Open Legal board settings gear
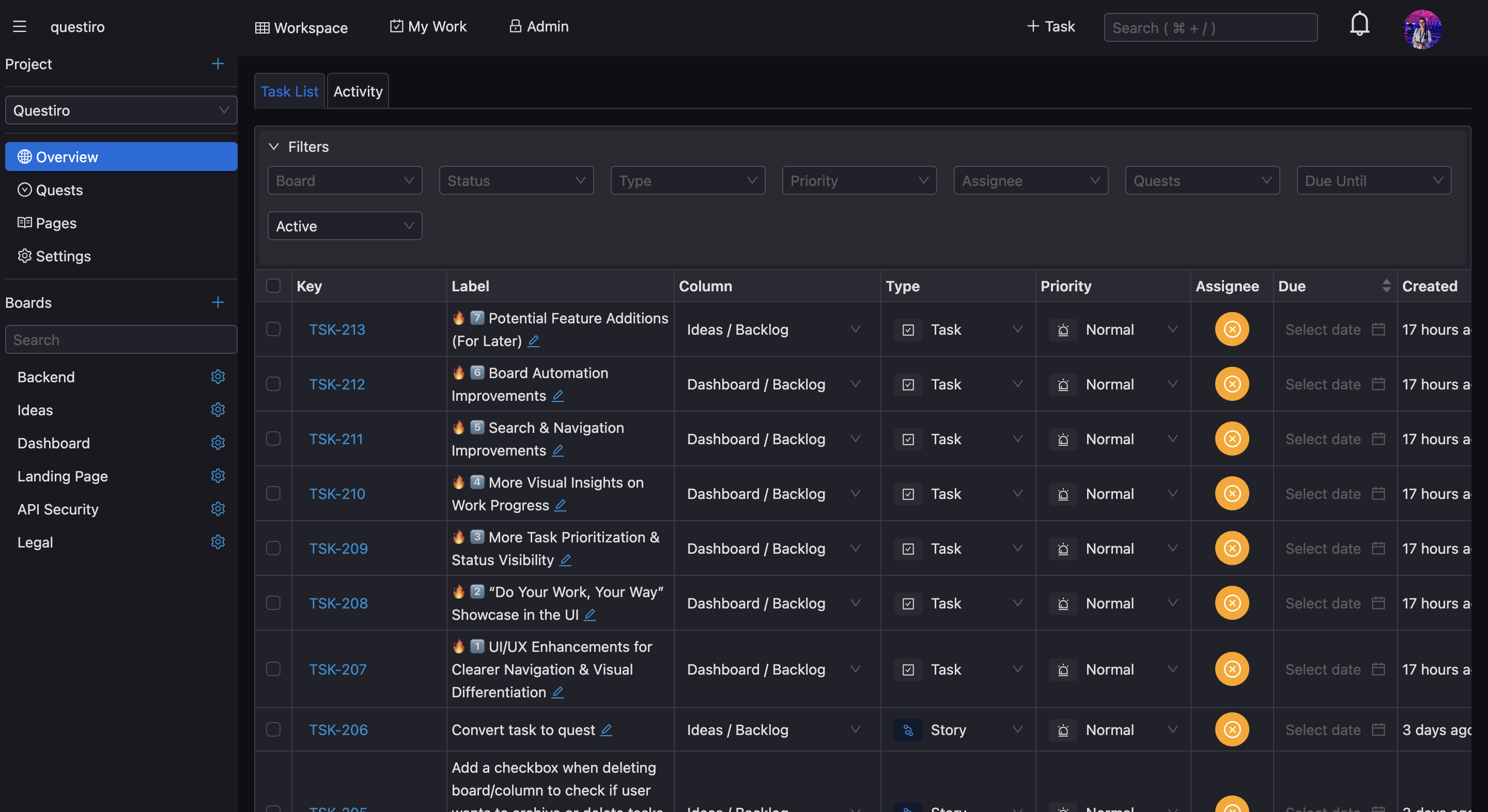 point(218,542)
